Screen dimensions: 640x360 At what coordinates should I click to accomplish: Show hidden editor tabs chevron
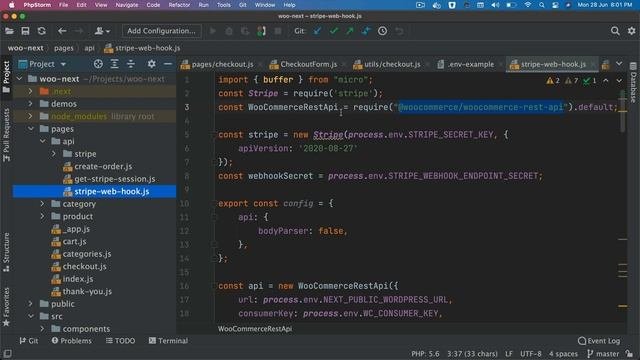pos(619,64)
